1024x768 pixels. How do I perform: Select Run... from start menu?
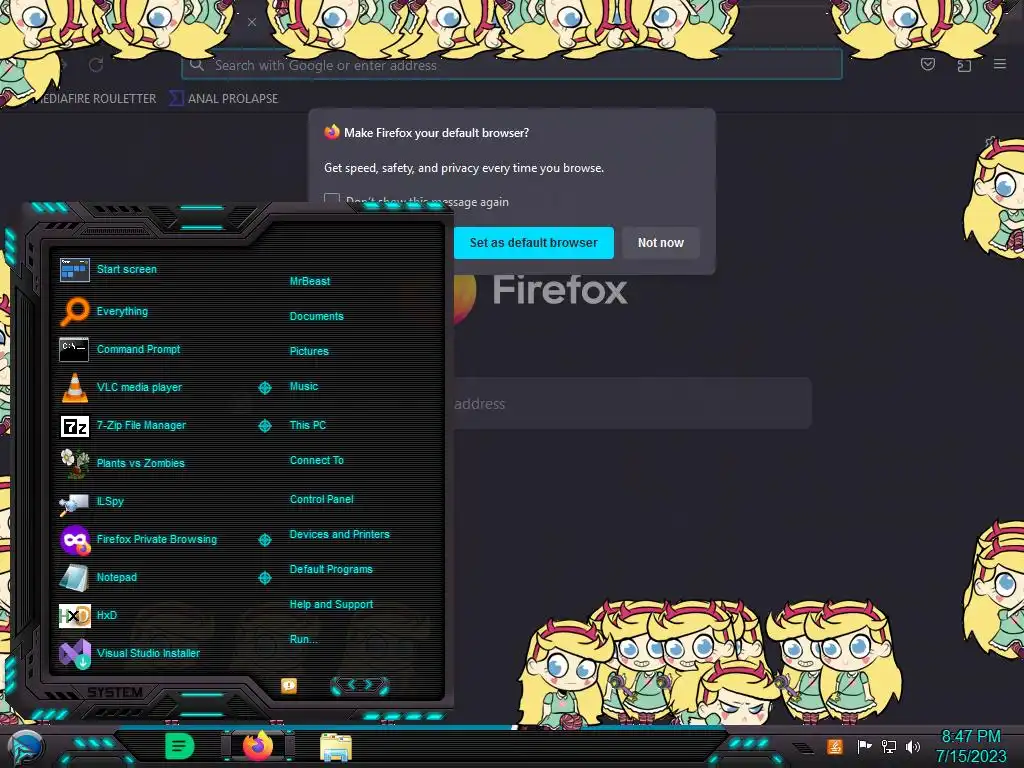tap(304, 639)
